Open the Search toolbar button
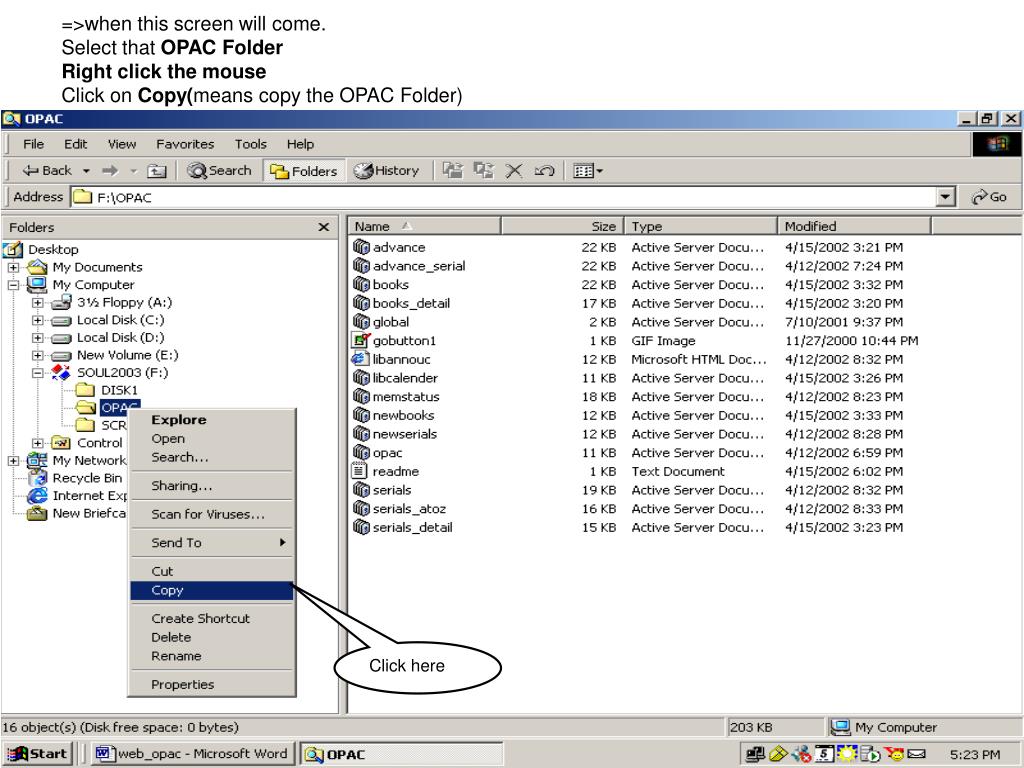Image resolution: width=1024 pixels, height=768 pixels. pyautogui.click(x=219, y=170)
